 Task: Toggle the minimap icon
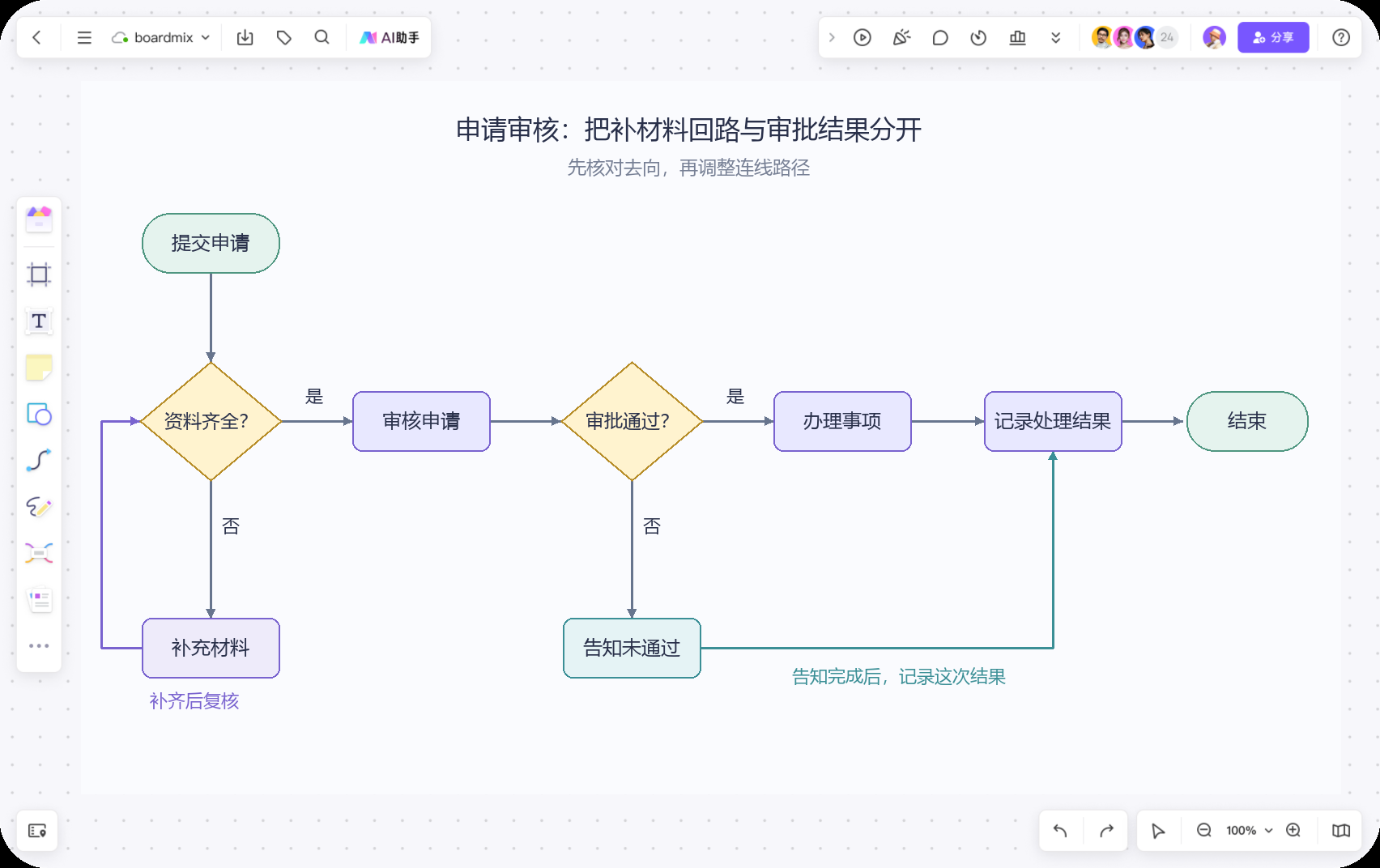click(1341, 831)
